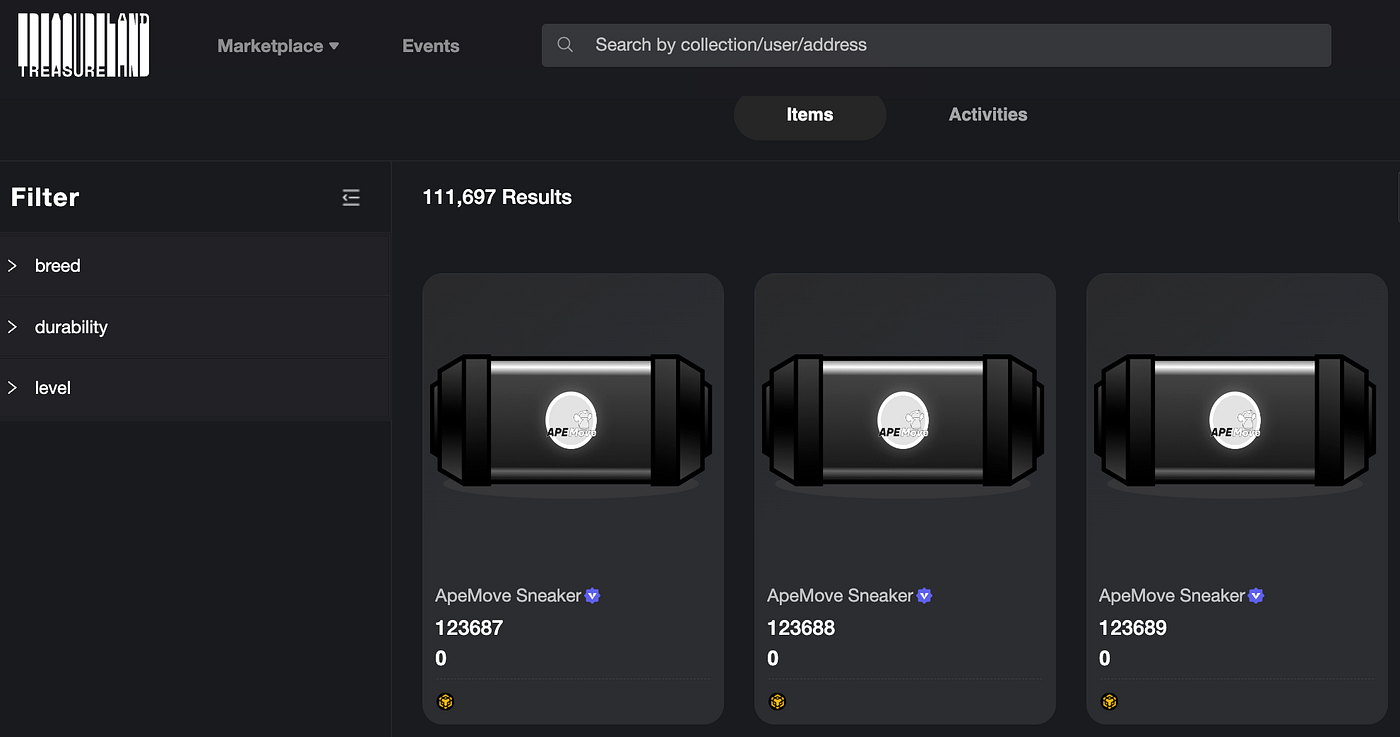1400x737 pixels.
Task: Expand the durability filter
Action: (x=195, y=327)
